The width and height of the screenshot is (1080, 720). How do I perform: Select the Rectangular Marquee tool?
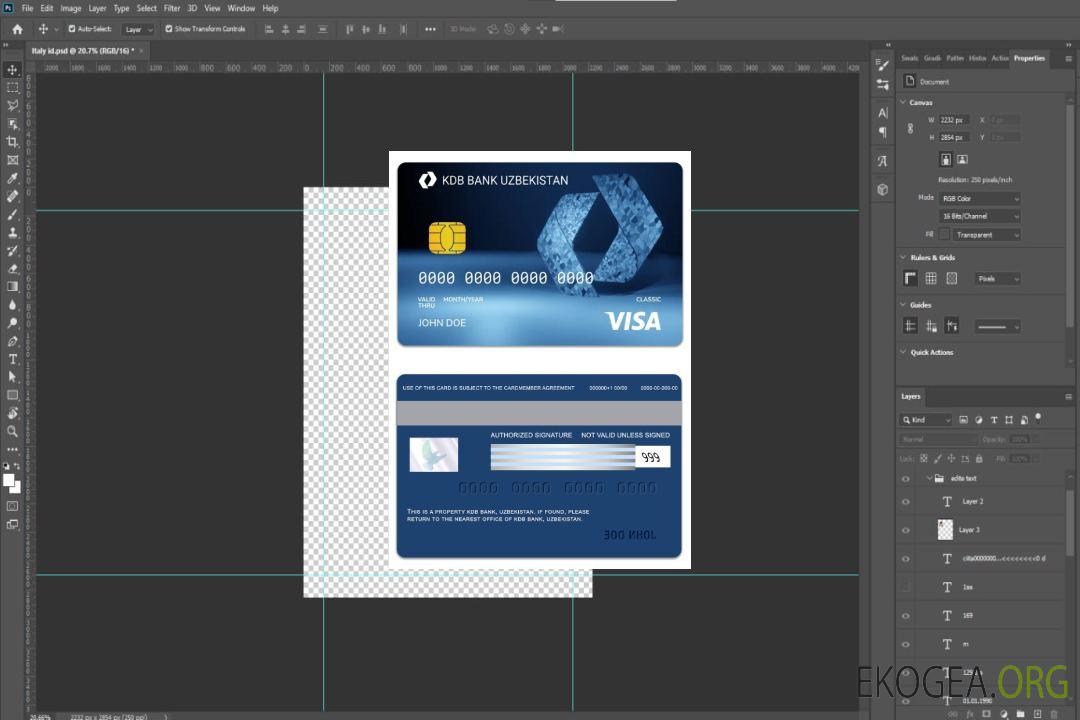tap(12, 88)
